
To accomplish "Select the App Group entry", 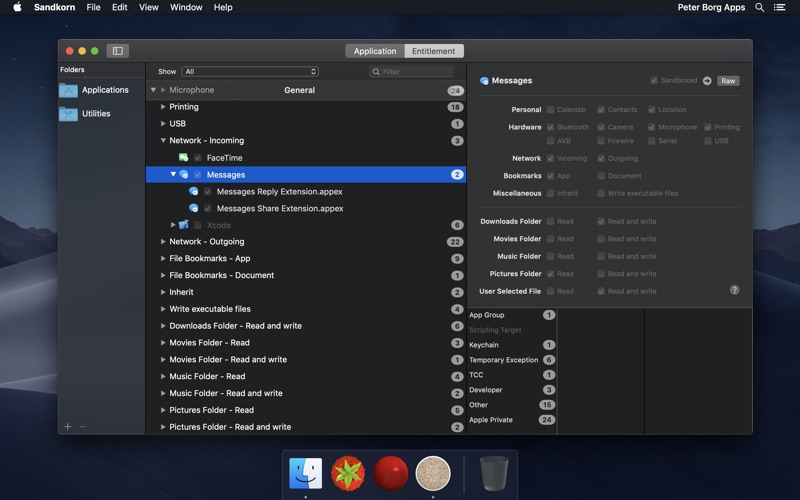I will tap(512, 315).
